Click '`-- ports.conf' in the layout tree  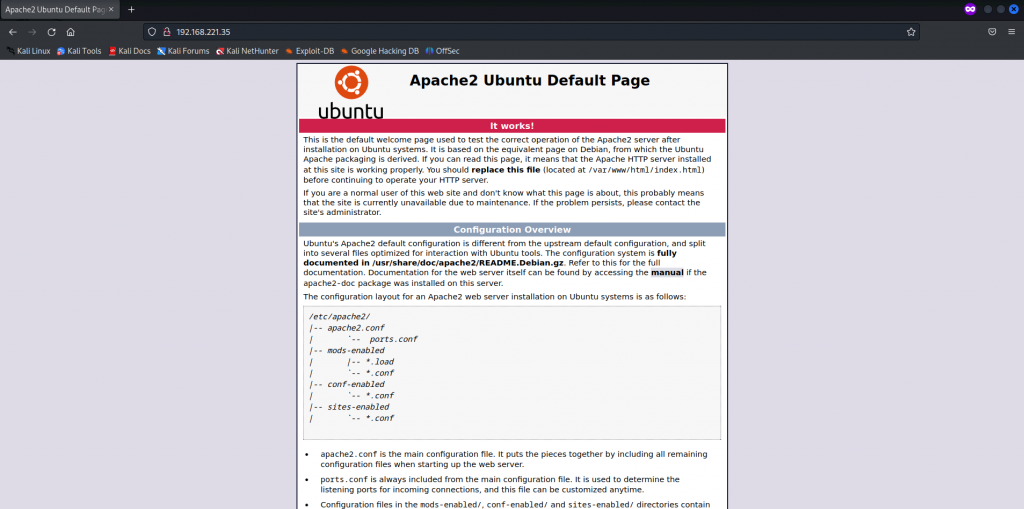point(383,339)
